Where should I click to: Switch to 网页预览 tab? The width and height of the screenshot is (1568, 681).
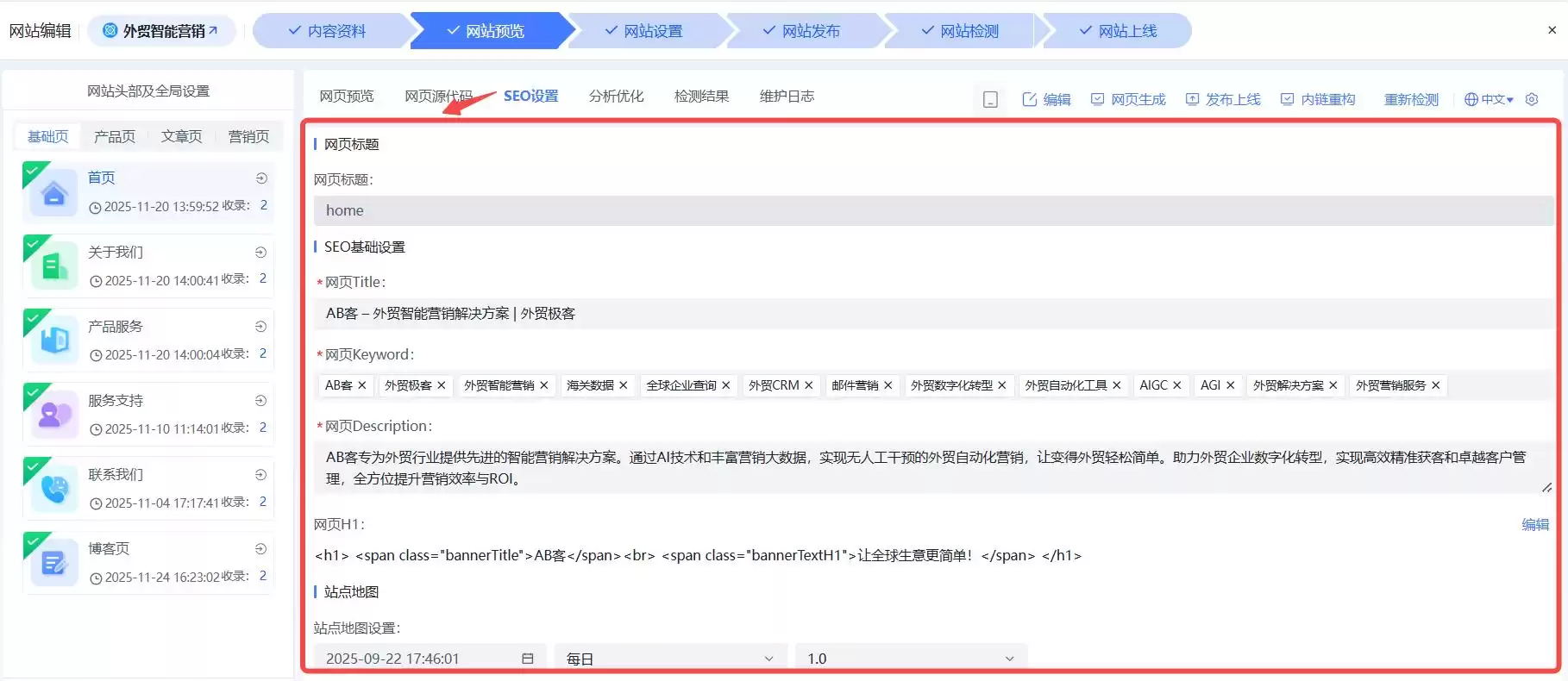pos(347,97)
